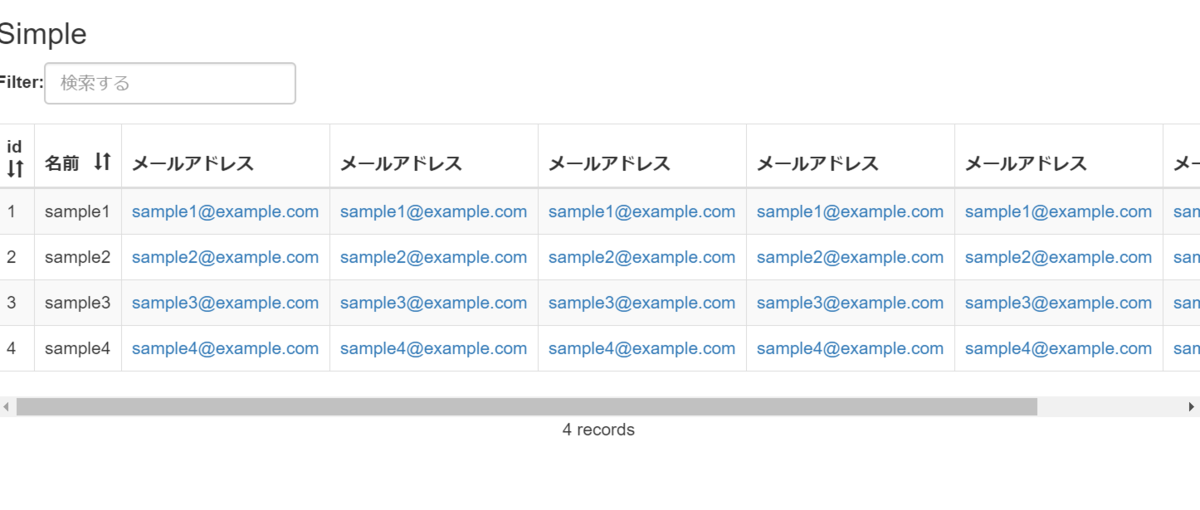Open first sample3@example.com email link
This screenshot has width=1200, height=510.
(225, 303)
